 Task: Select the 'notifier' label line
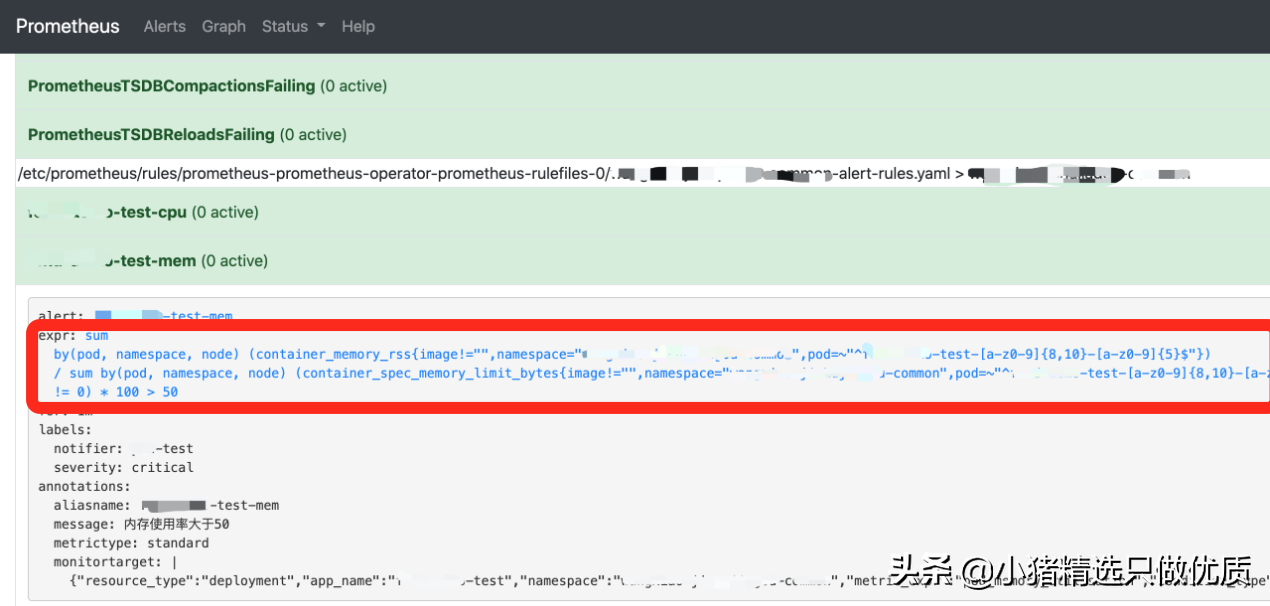(124, 449)
